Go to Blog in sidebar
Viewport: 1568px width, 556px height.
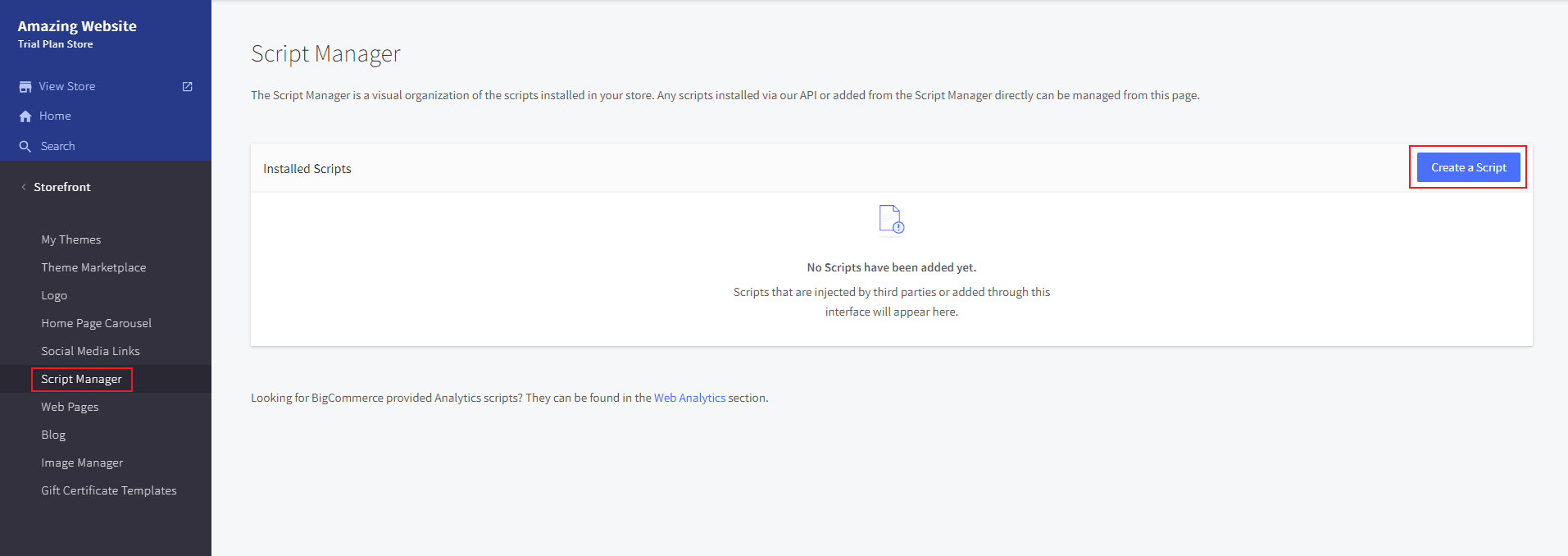[x=53, y=435]
